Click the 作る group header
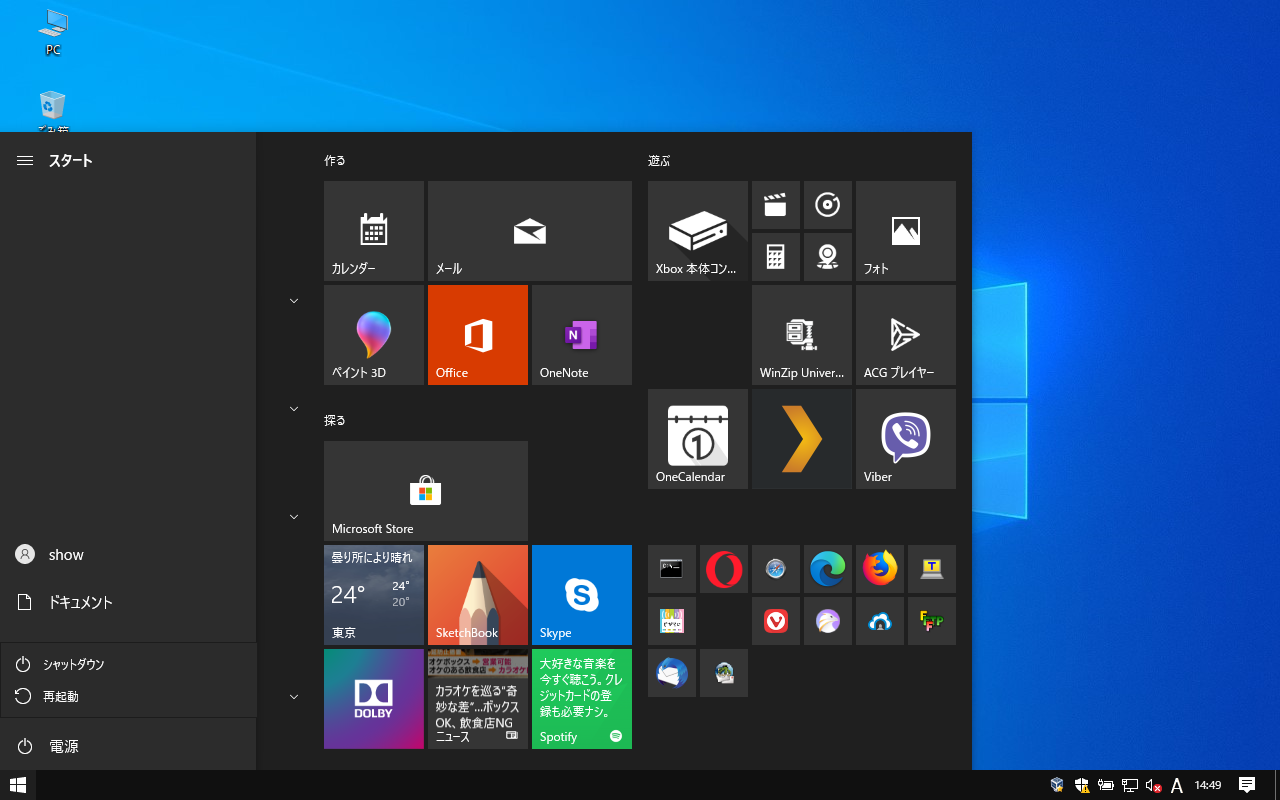Viewport: 1280px width, 800px height. pyautogui.click(x=335, y=160)
